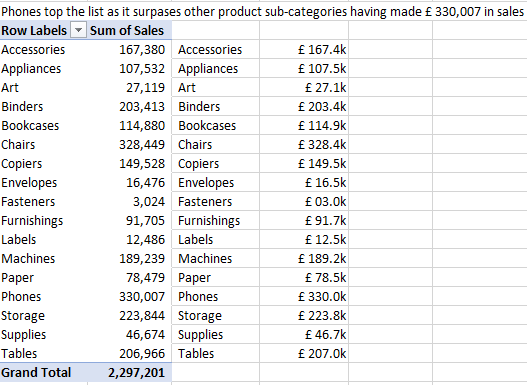Select the Binders pivot row label
The height and width of the screenshot is (385, 527).
click(22, 107)
